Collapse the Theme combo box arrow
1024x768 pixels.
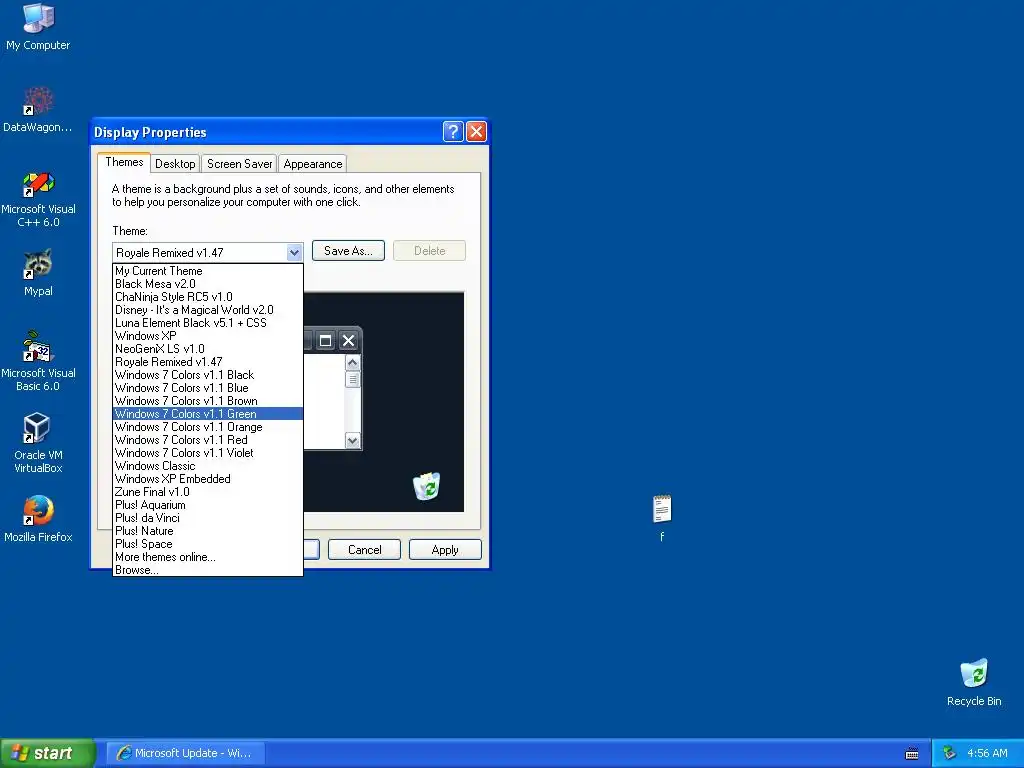pyautogui.click(x=294, y=252)
